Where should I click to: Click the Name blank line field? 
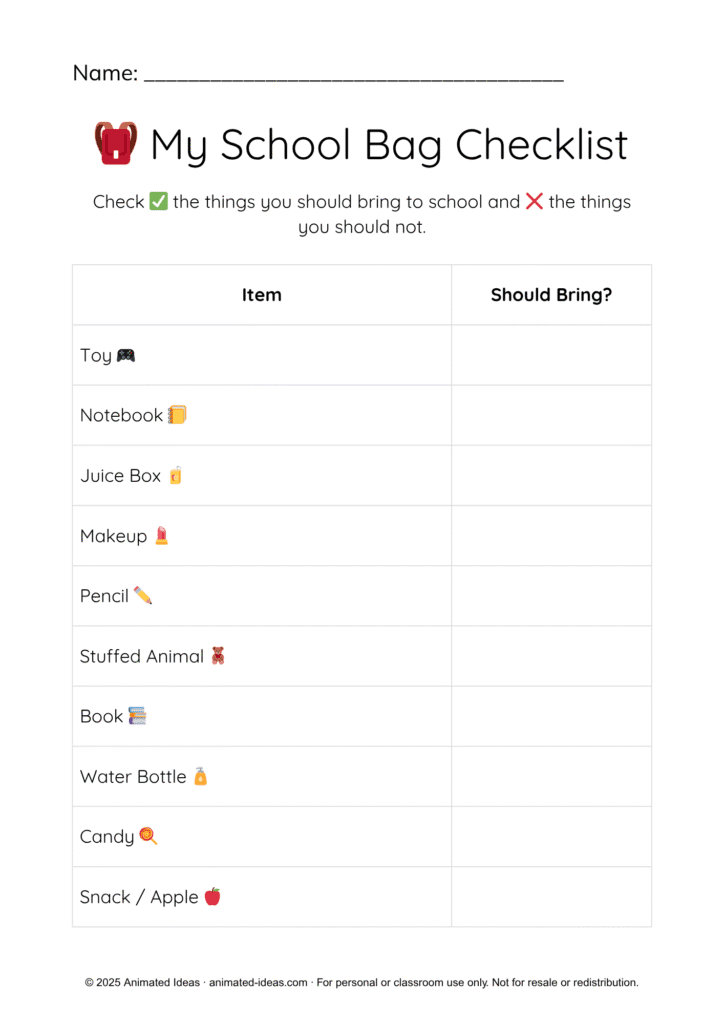[x=354, y=75]
